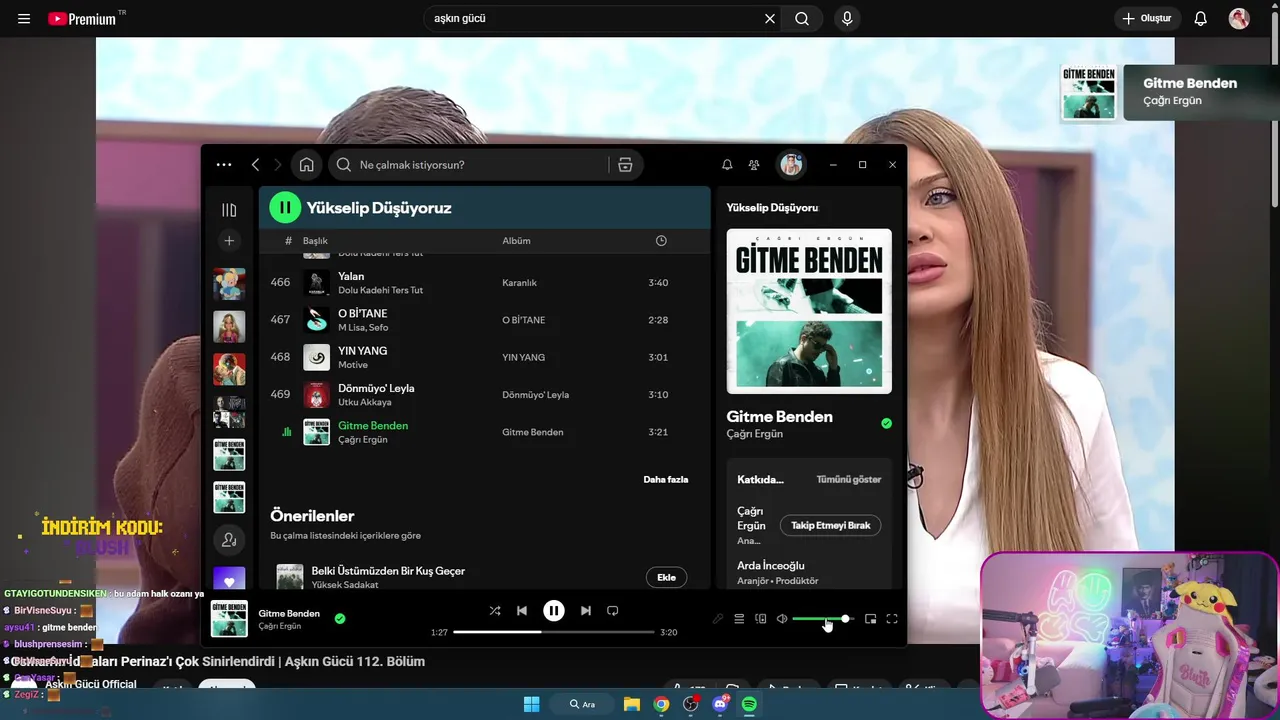Open Google Chrome from the taskbar
Image resolution: width=1280 pixels, height=720 pixels.
(x=661, y=704)
